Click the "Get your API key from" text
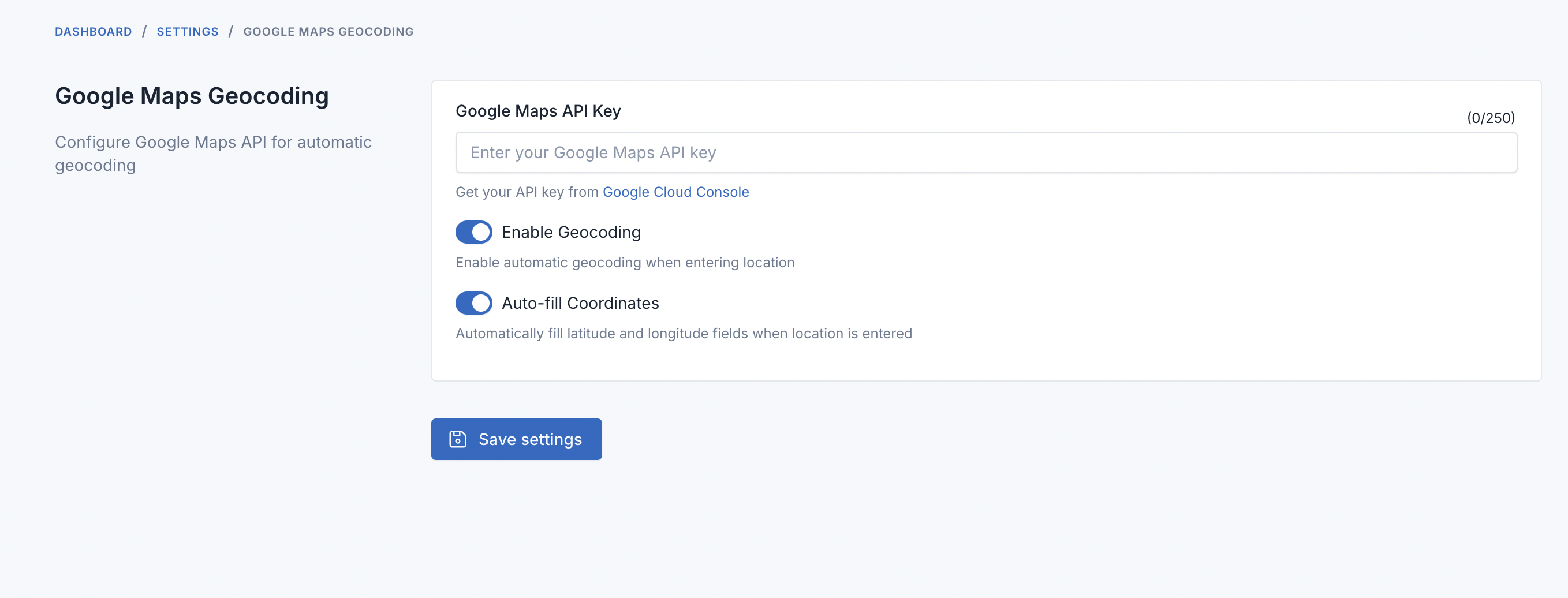Viewport: 1568px width, 598px height. tap(527, 192)
